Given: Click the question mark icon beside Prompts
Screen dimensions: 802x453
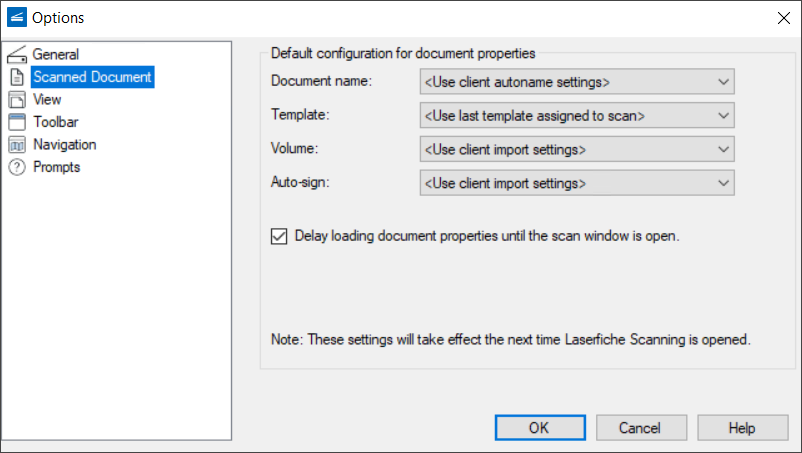Looking at the screenshot, I should click(16, 167).
